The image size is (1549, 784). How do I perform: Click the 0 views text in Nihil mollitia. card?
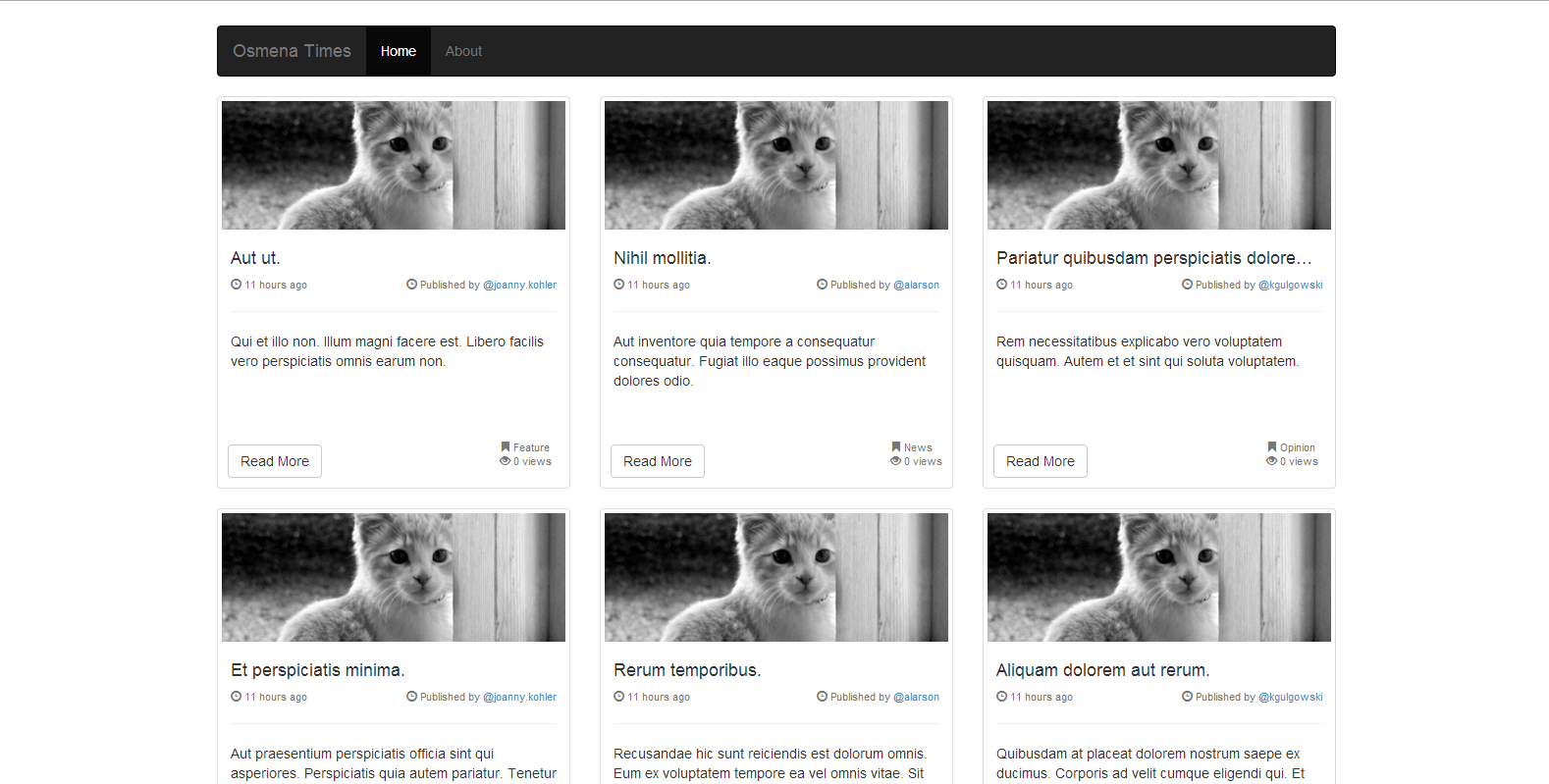[x=923, y=461]
